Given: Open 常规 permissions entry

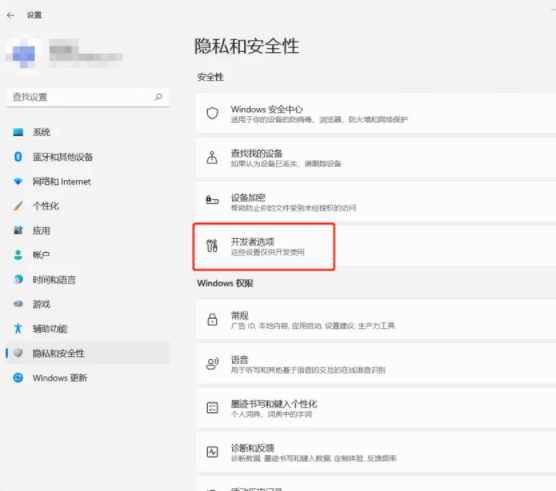Looking at the screenshot, I should click(376, 319).
